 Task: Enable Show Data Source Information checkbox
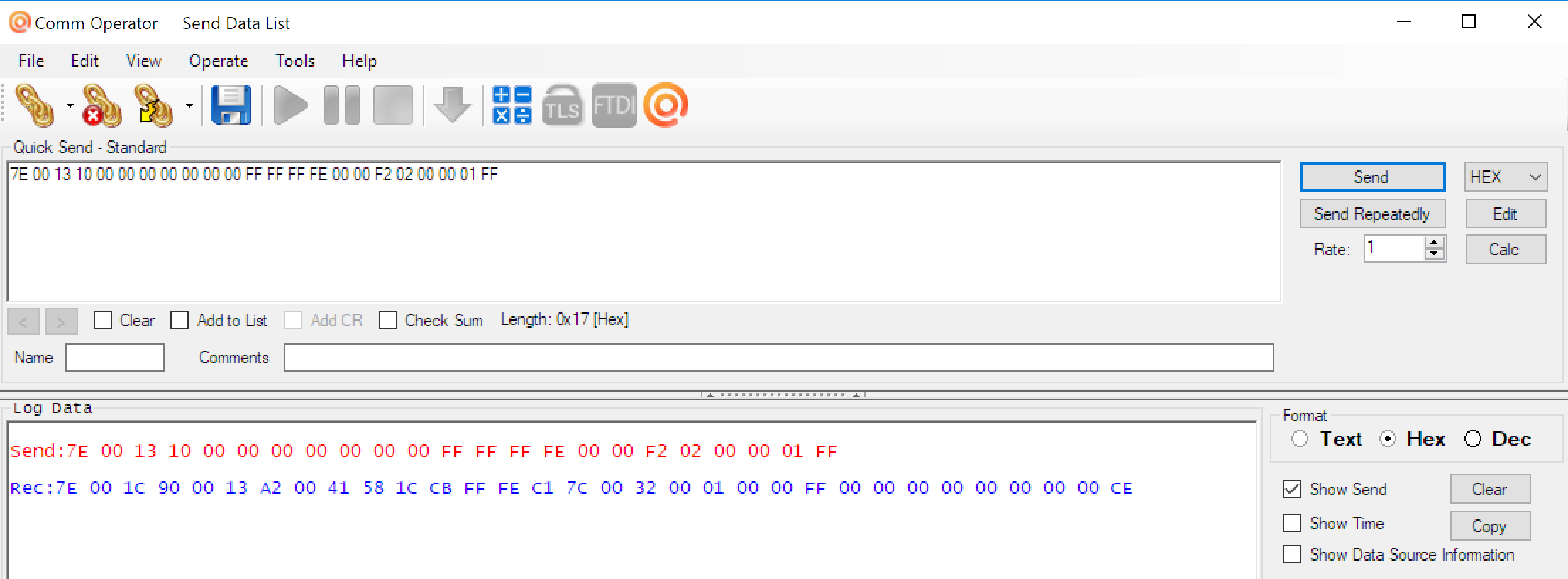coord(1292,554)
